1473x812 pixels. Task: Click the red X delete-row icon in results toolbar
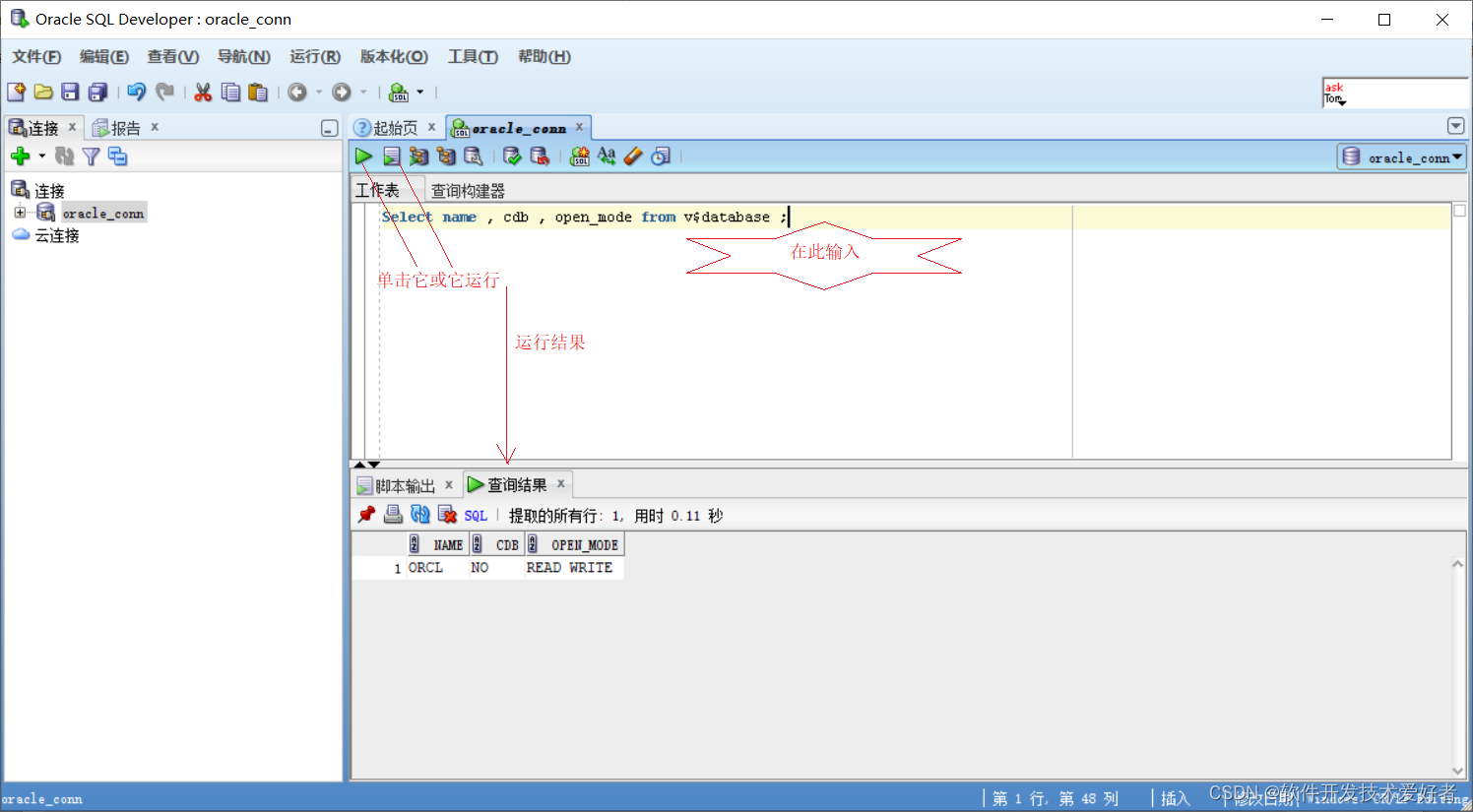[x=447, y=515]
